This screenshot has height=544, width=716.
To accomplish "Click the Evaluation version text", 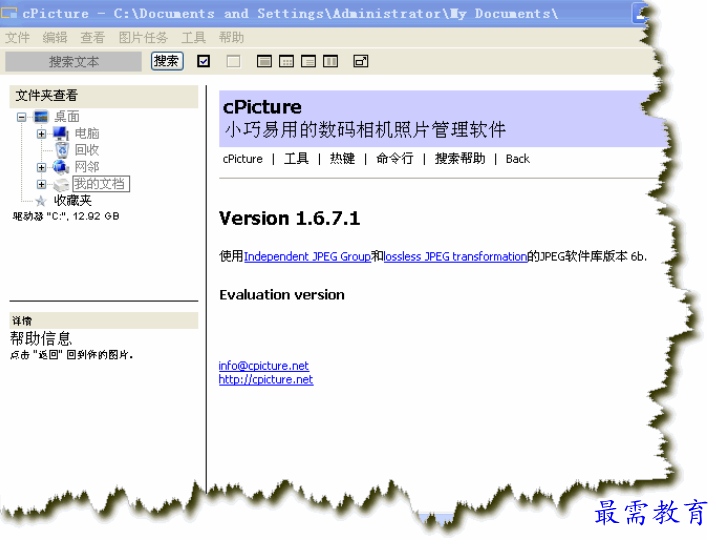I will pyautogui.click(x=282, y=295).
